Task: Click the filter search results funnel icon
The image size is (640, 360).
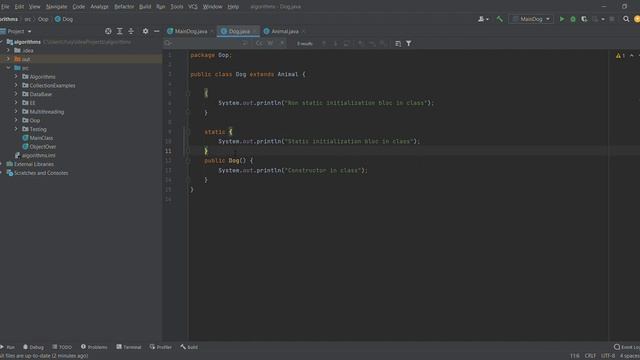Action: tap(409, 43)
